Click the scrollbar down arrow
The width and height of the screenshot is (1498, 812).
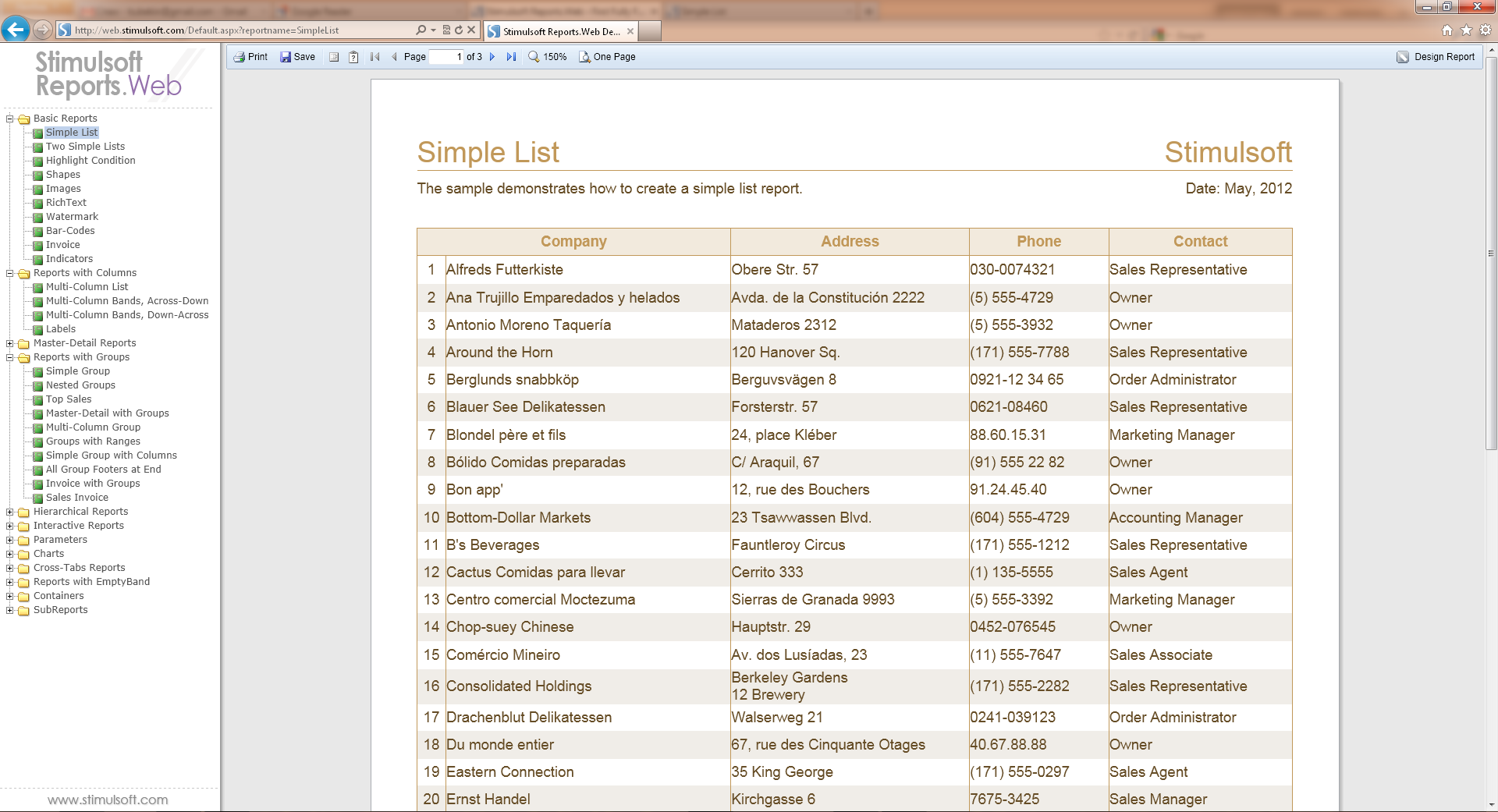click(1491, 805)
